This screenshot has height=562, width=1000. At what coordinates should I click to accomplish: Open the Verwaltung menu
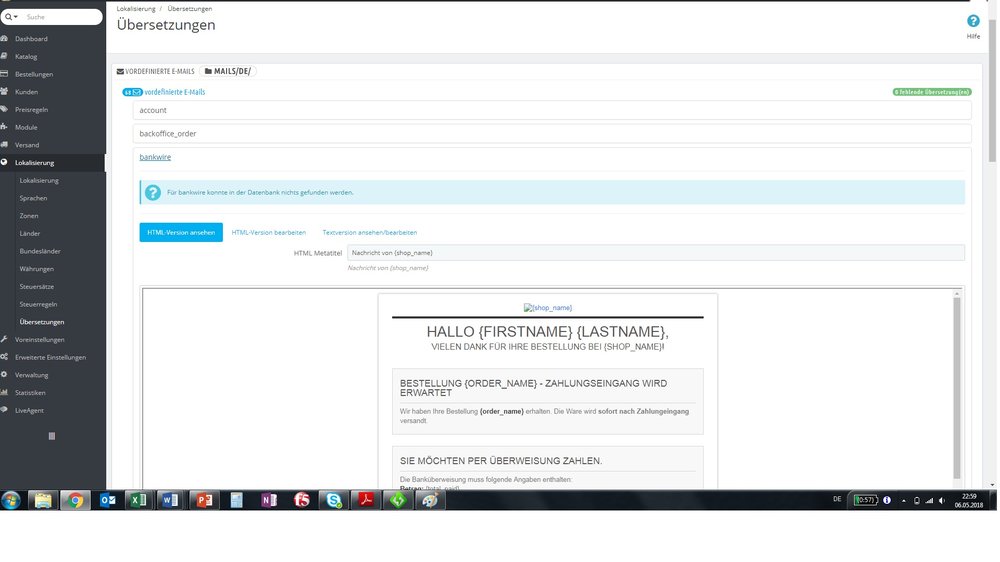point(31,375)
